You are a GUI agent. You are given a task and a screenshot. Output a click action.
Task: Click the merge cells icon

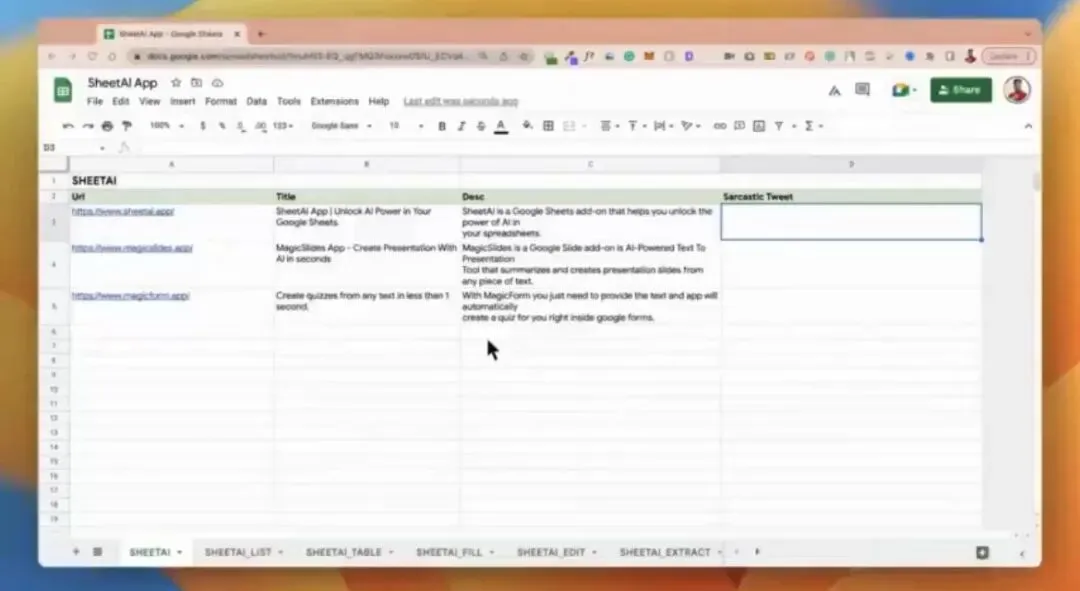(x=569, y=126)
